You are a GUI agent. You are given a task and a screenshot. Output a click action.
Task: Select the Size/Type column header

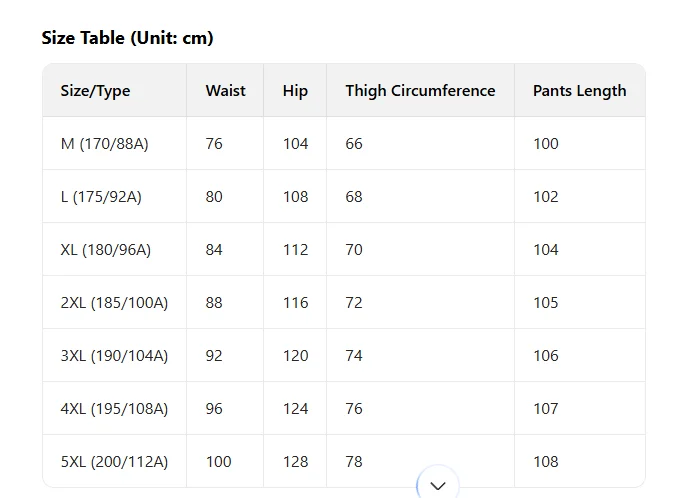click(95, 91)
